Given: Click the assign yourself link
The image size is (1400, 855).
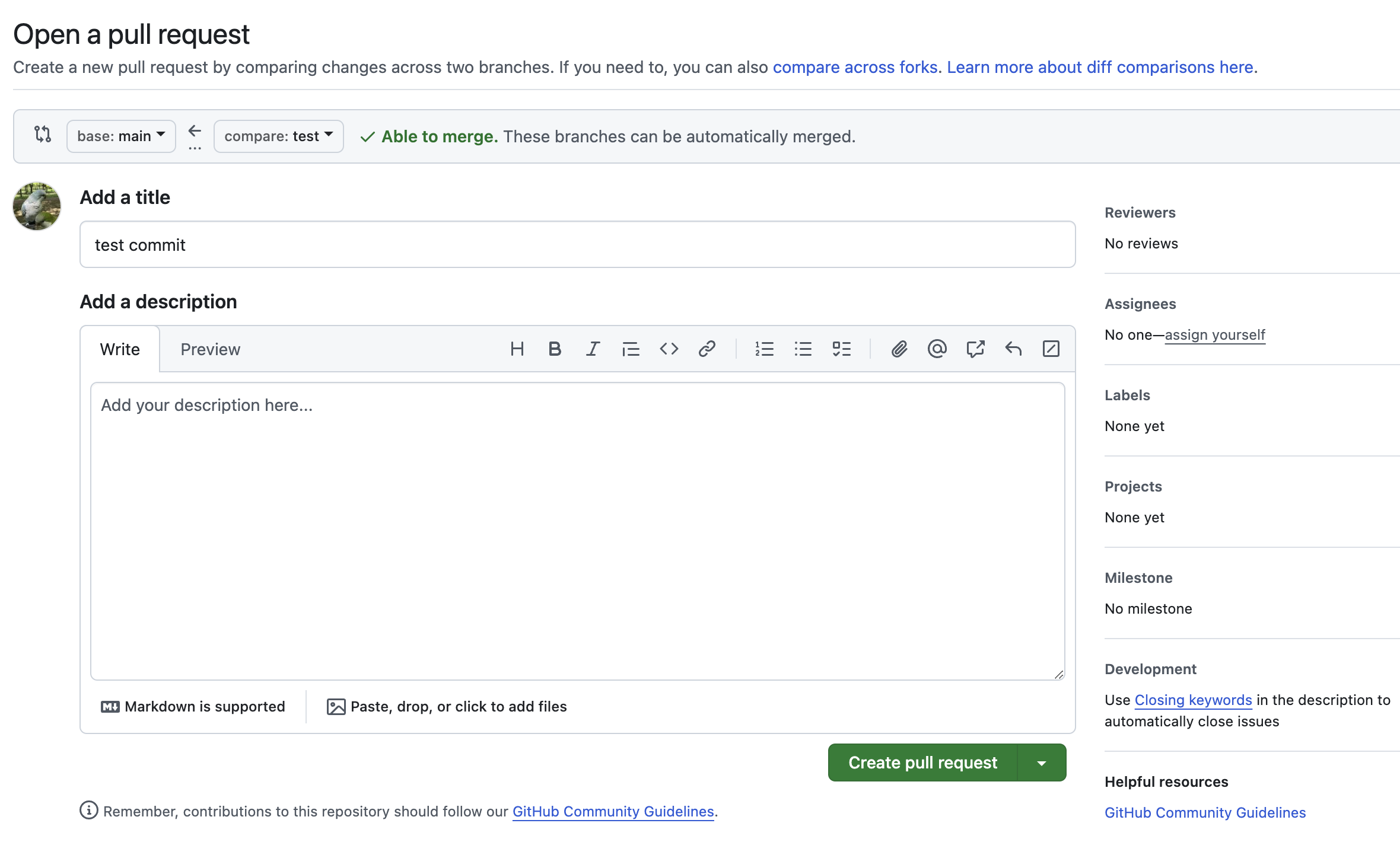Looking at the screenshot, I should 1215,335.
